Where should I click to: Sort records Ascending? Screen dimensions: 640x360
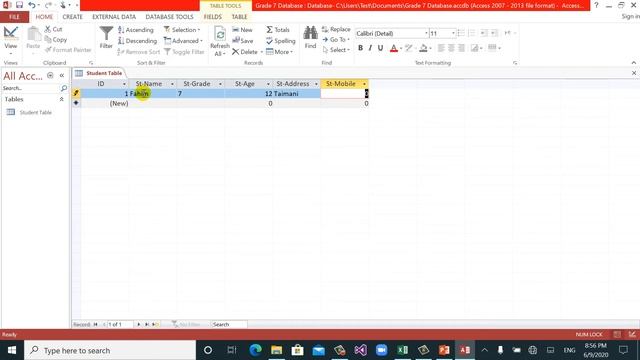(136, 30)
